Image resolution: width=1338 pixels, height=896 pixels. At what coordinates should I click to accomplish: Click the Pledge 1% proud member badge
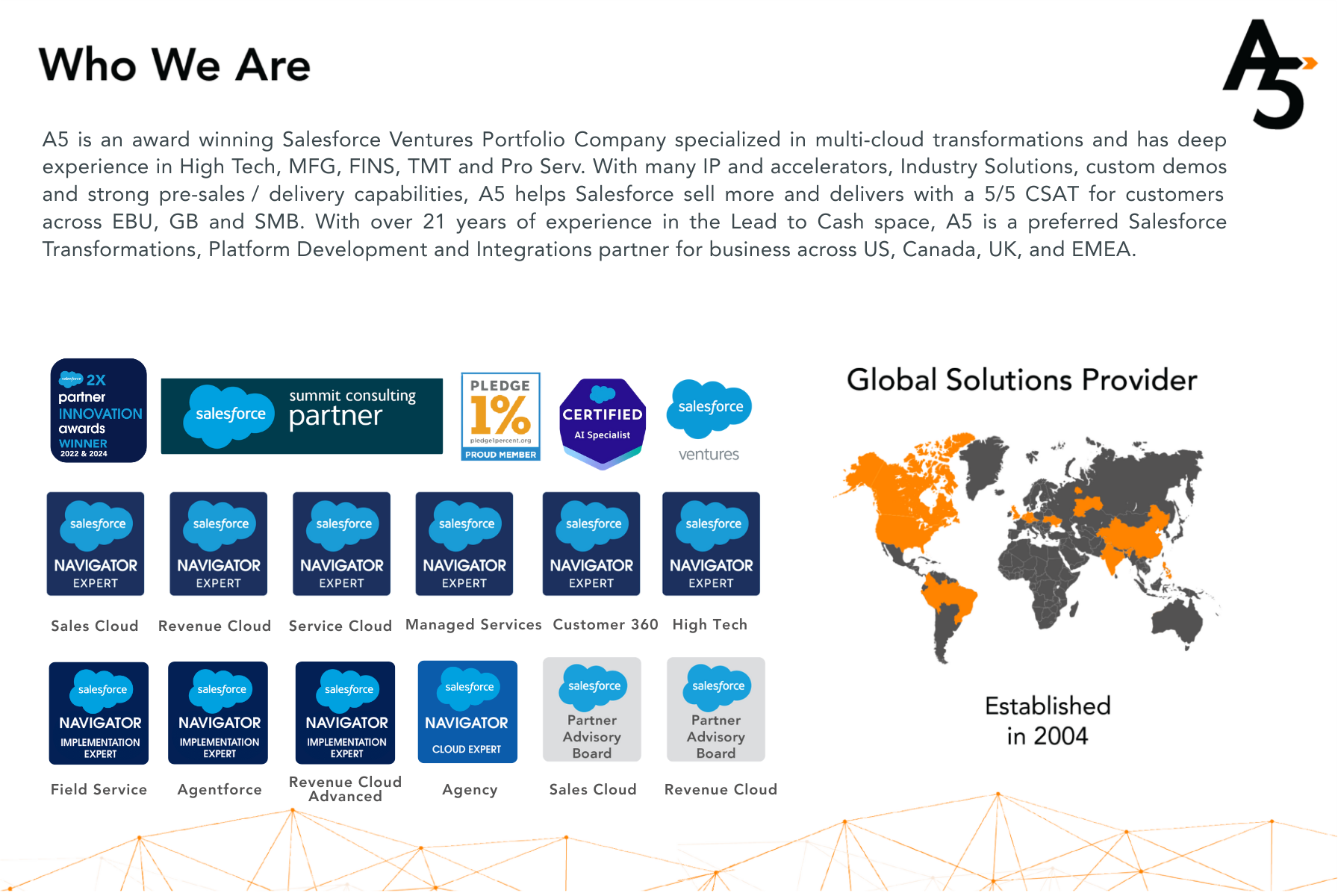click(500, 417)
